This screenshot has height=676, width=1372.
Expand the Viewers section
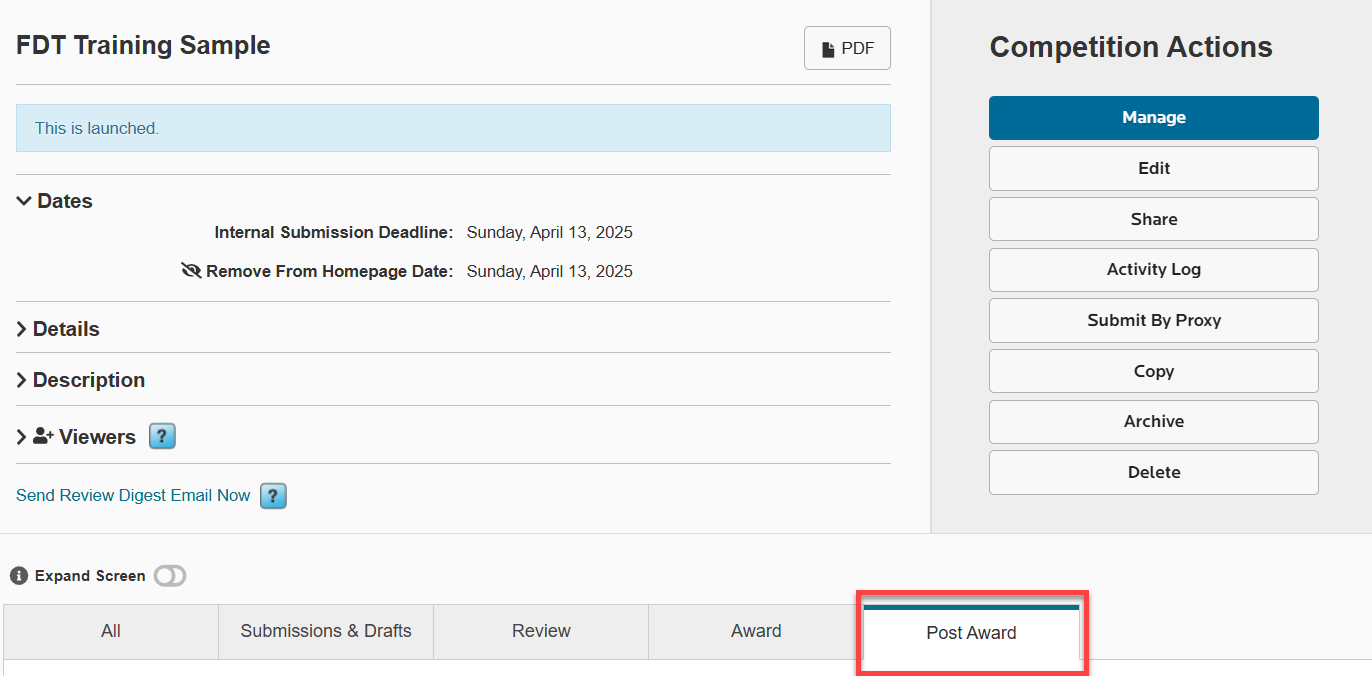(x=76, y=437)
